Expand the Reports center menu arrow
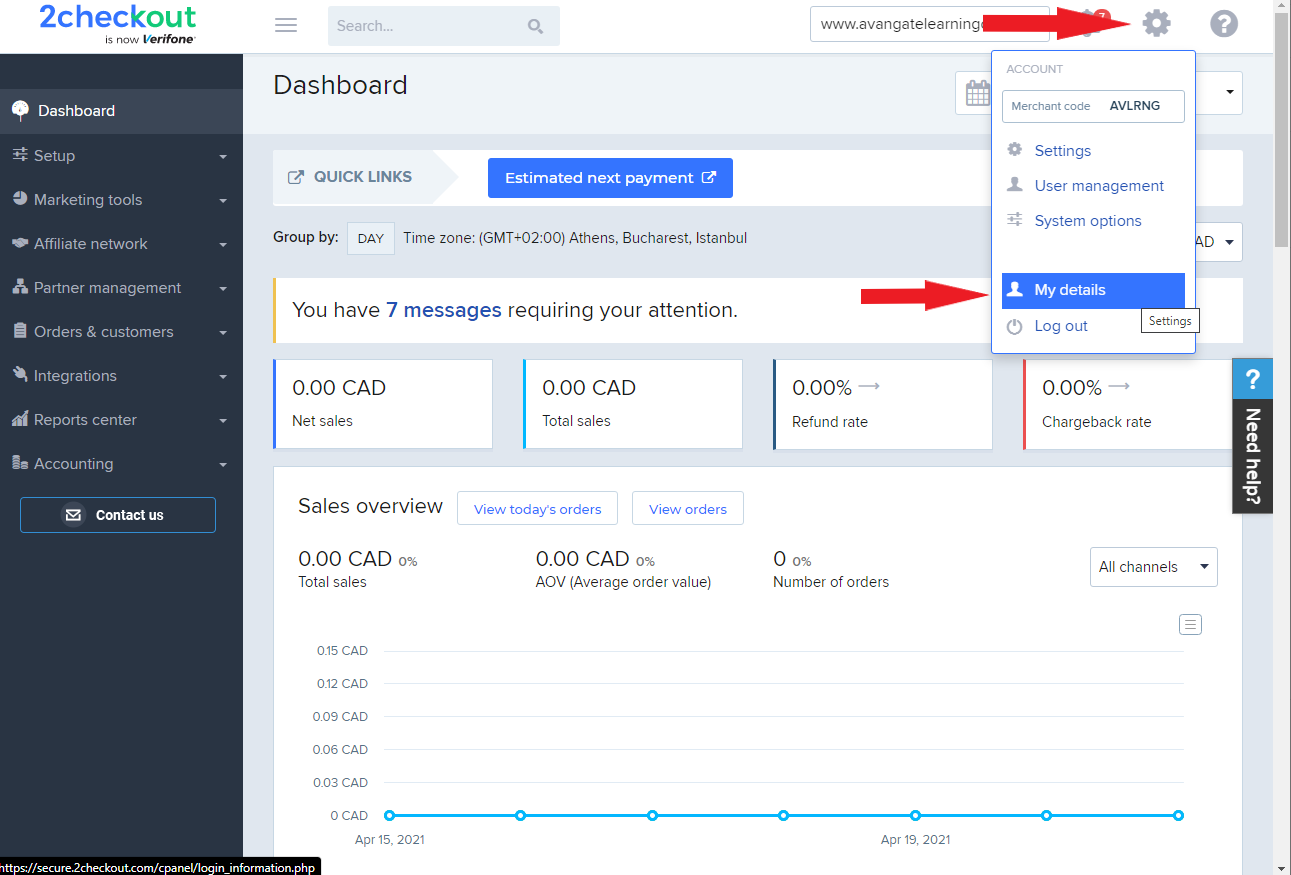Viewport: 1291px width, 875px height. coord(223,421)
